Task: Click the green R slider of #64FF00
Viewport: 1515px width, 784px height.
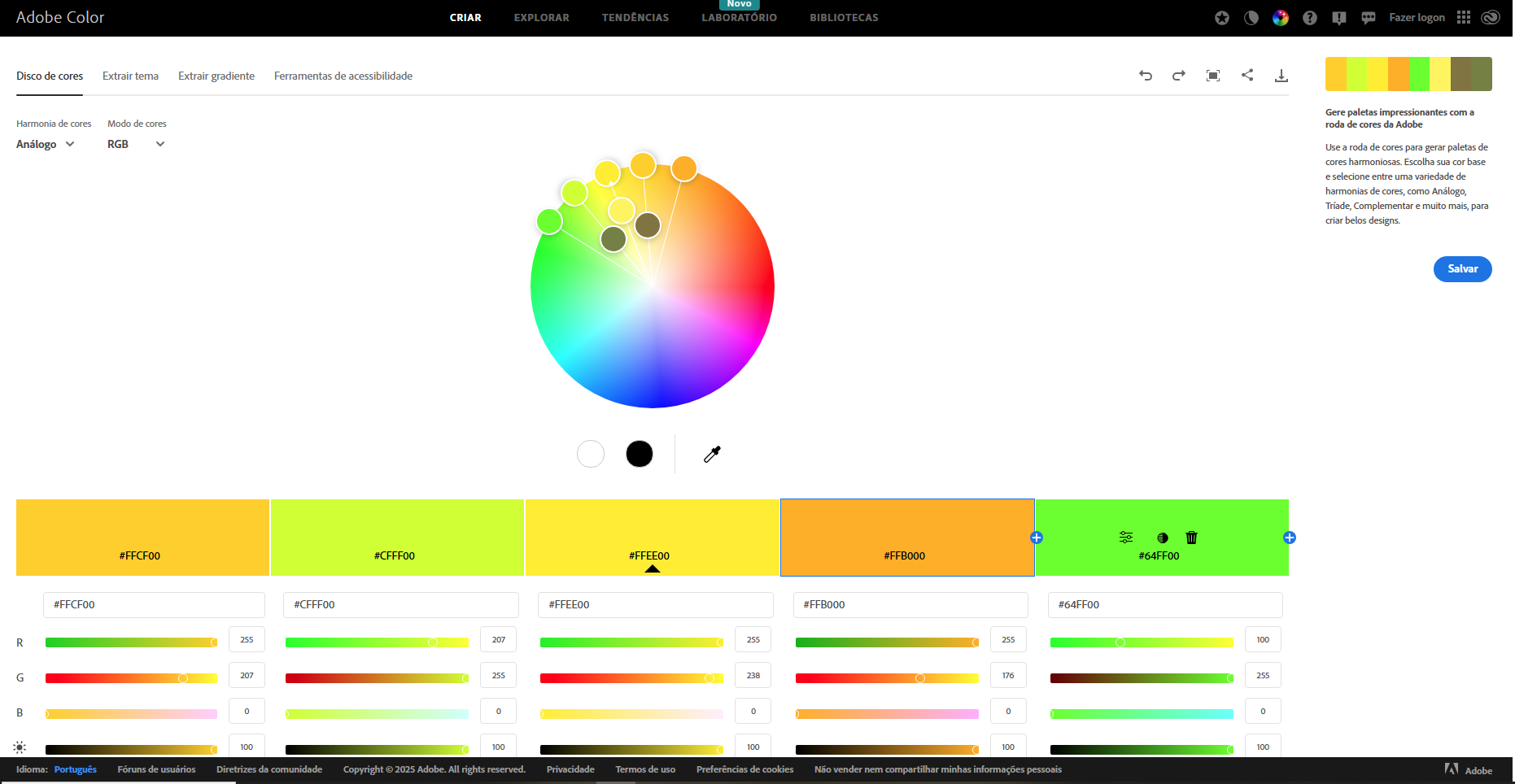Action: (x=1142, y=642)
